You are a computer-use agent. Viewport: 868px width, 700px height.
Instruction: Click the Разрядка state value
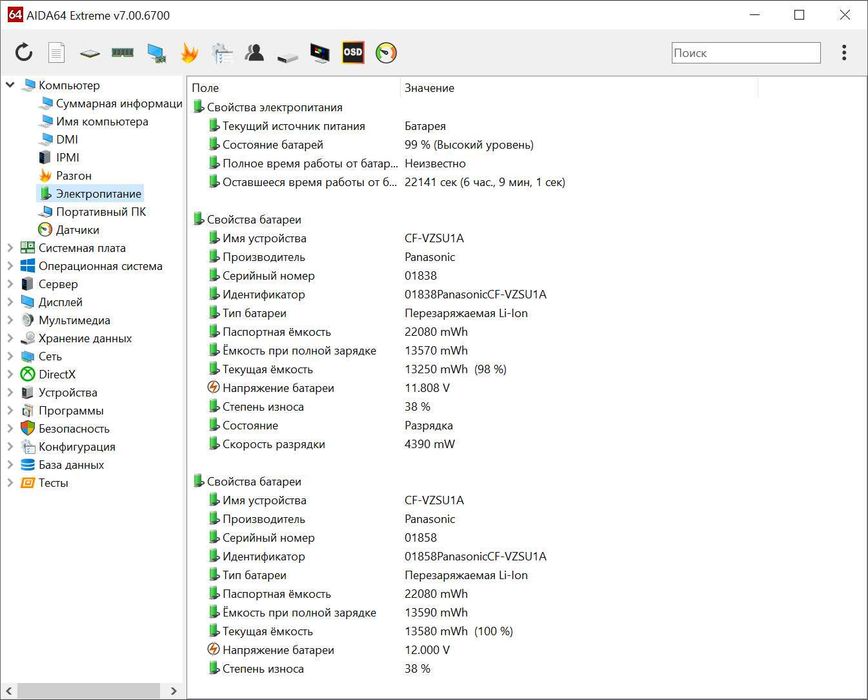(428, 426)
